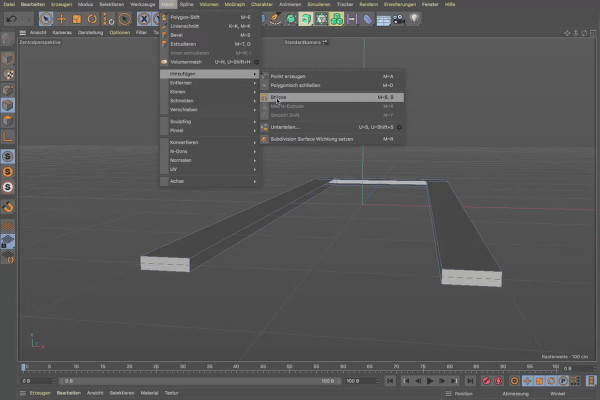Add a light using the bulb icon
The height and width of the screenshot is (400, 600).
(x=414, y=19)
